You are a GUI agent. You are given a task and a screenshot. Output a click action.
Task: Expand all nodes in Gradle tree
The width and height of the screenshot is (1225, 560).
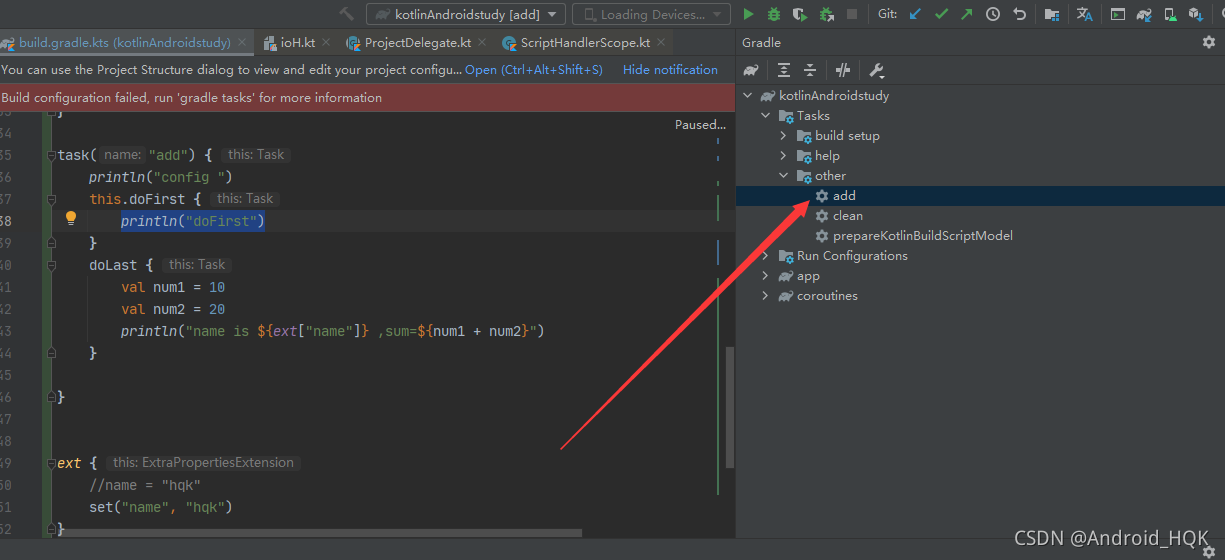click(784, 70)
